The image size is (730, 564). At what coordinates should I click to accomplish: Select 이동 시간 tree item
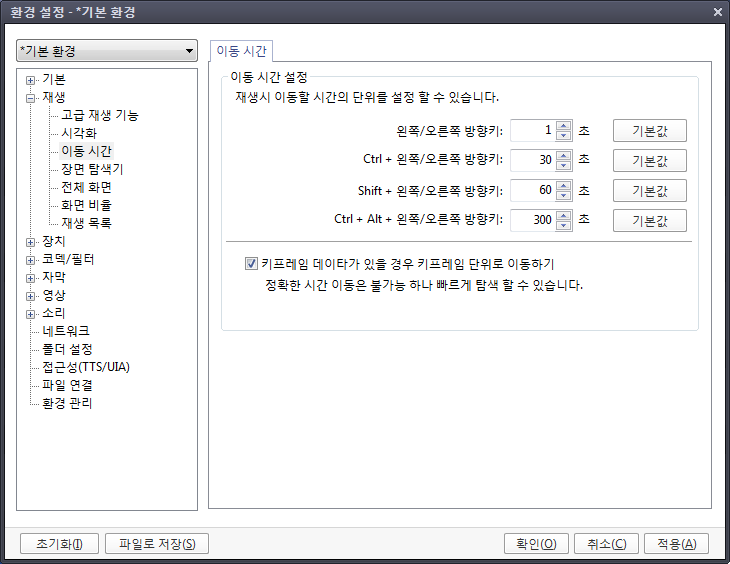click(87, 151)
